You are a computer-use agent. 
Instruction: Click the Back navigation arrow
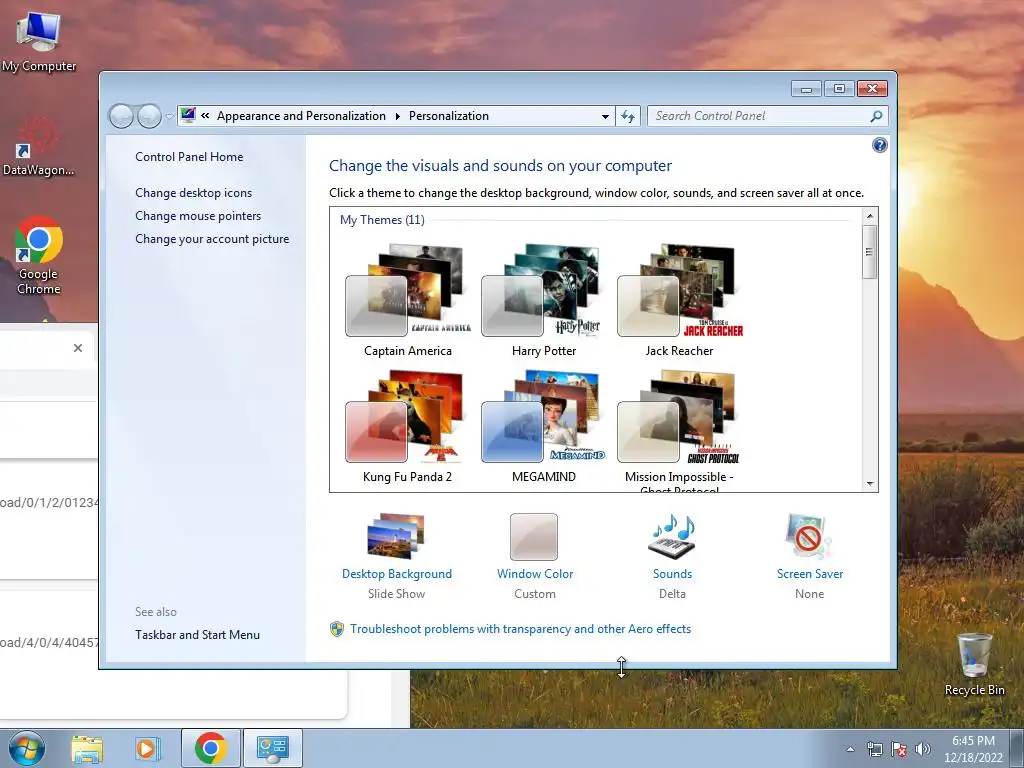121,116
